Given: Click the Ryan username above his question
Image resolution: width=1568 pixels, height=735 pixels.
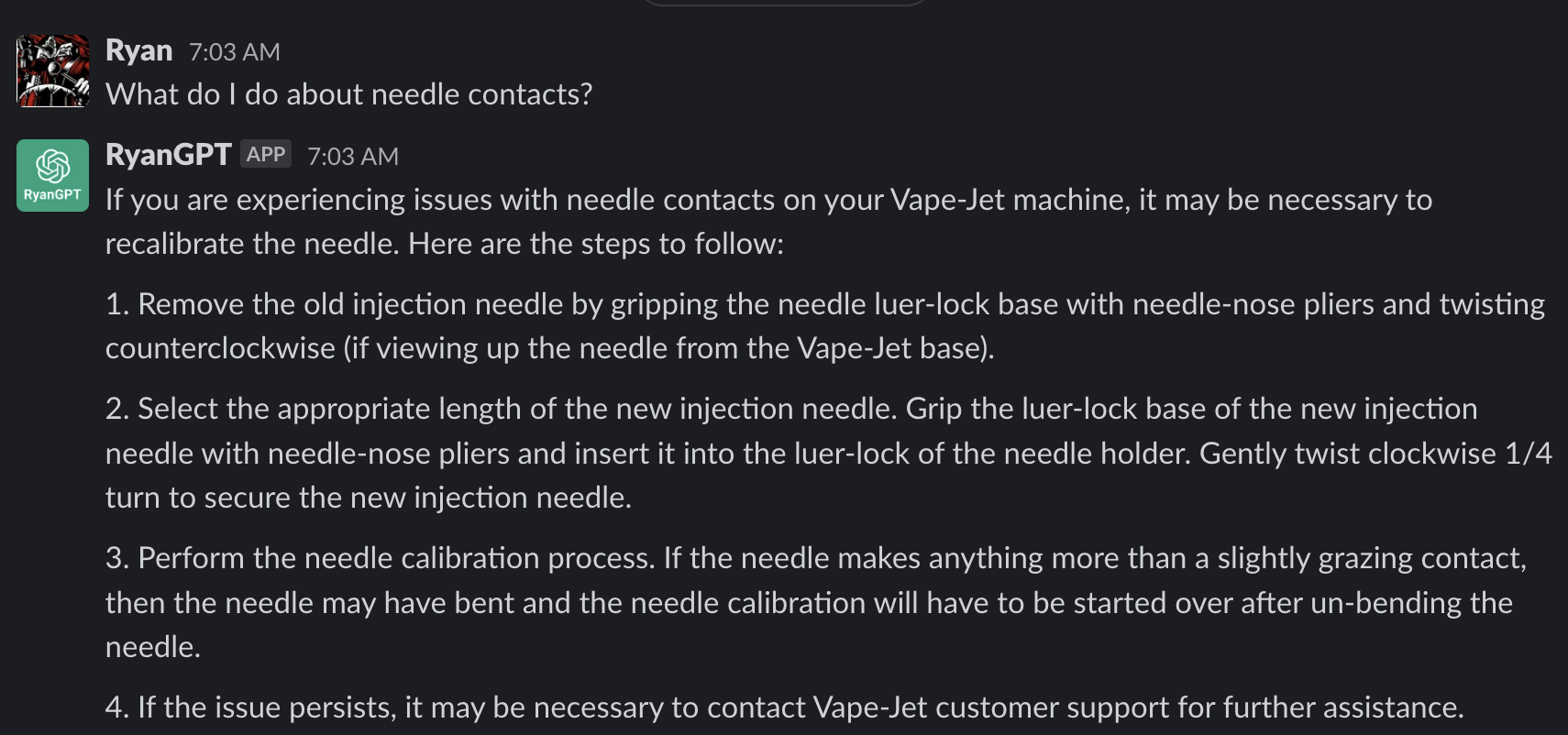Looking at the screenshot, I should [x=138, y=50].
